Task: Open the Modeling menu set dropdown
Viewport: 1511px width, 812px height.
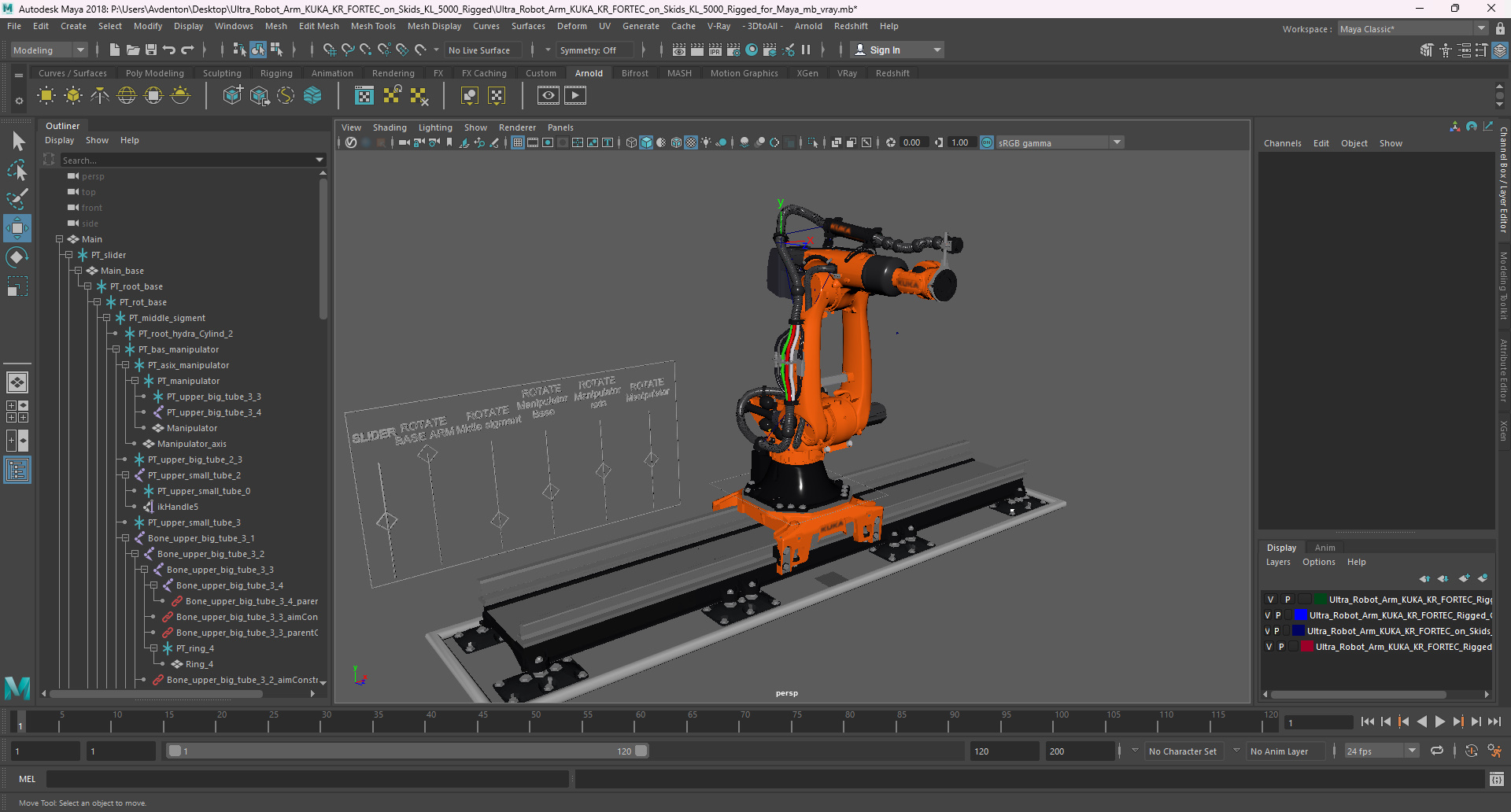Action: click(49, 50)
